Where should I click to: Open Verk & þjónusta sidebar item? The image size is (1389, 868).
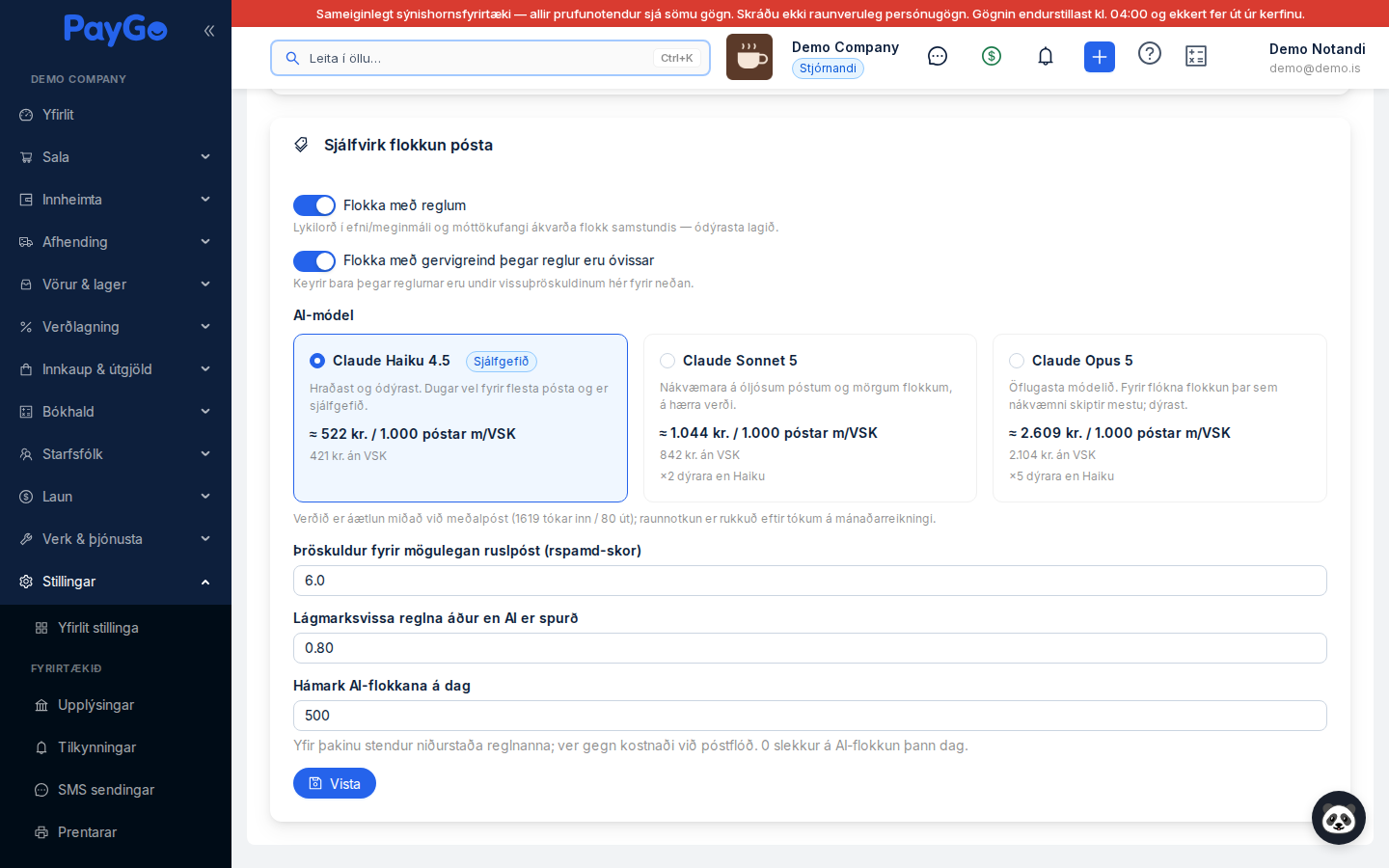(116, 539)
